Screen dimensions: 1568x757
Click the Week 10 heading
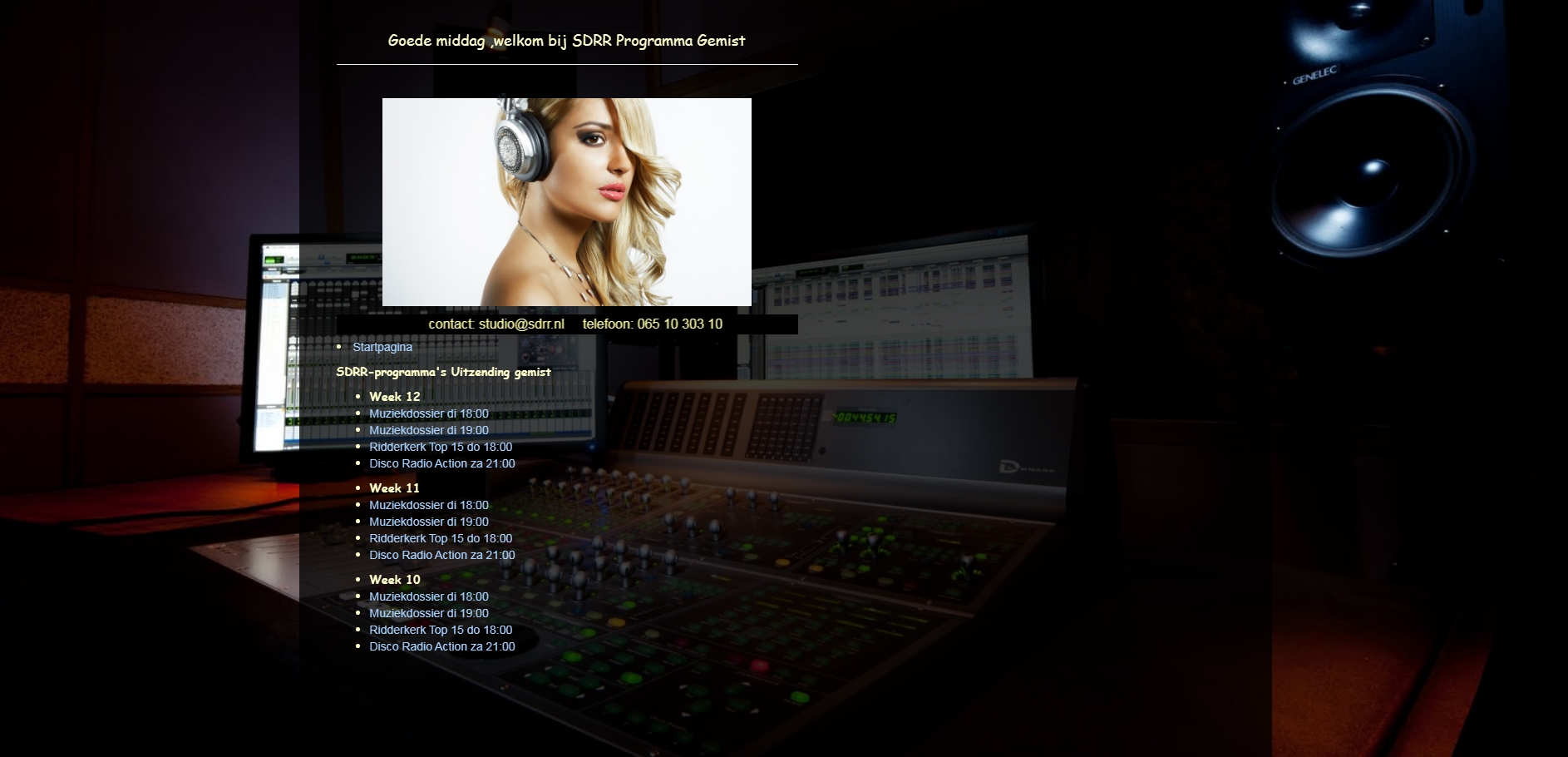click(x=394, y=580)
